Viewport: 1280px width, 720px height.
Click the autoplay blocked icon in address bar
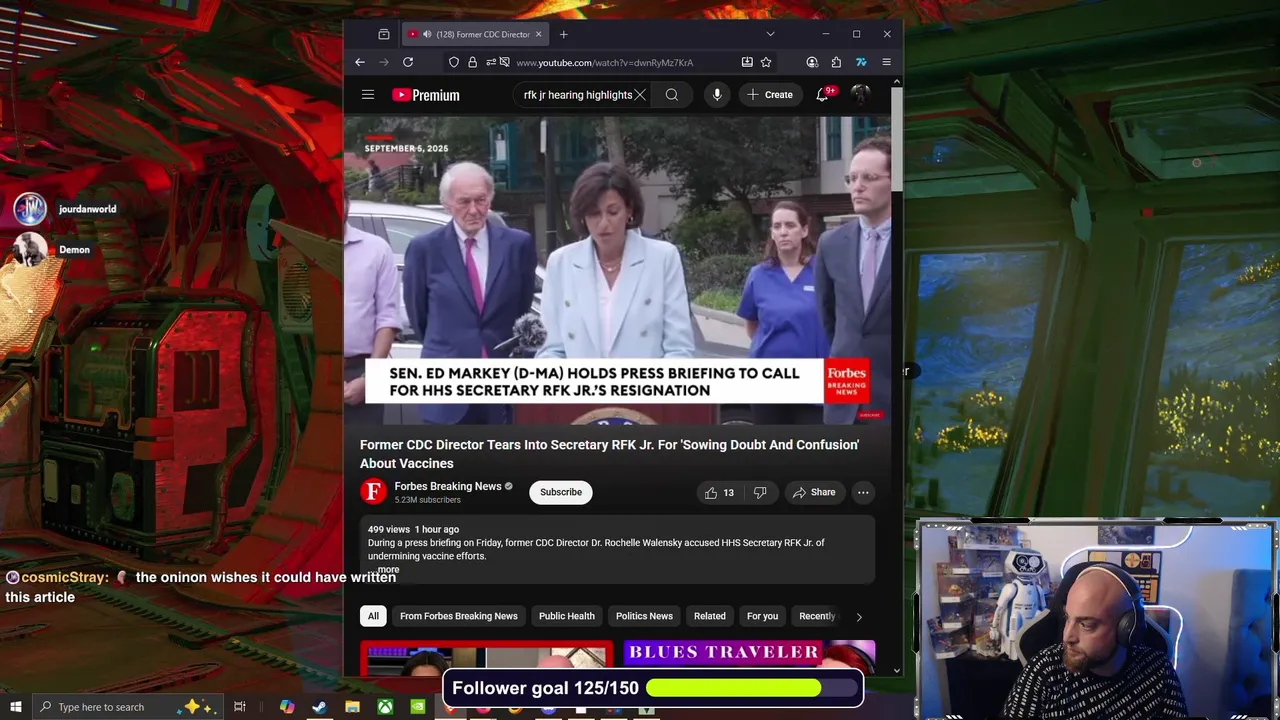tap(504, 62)
